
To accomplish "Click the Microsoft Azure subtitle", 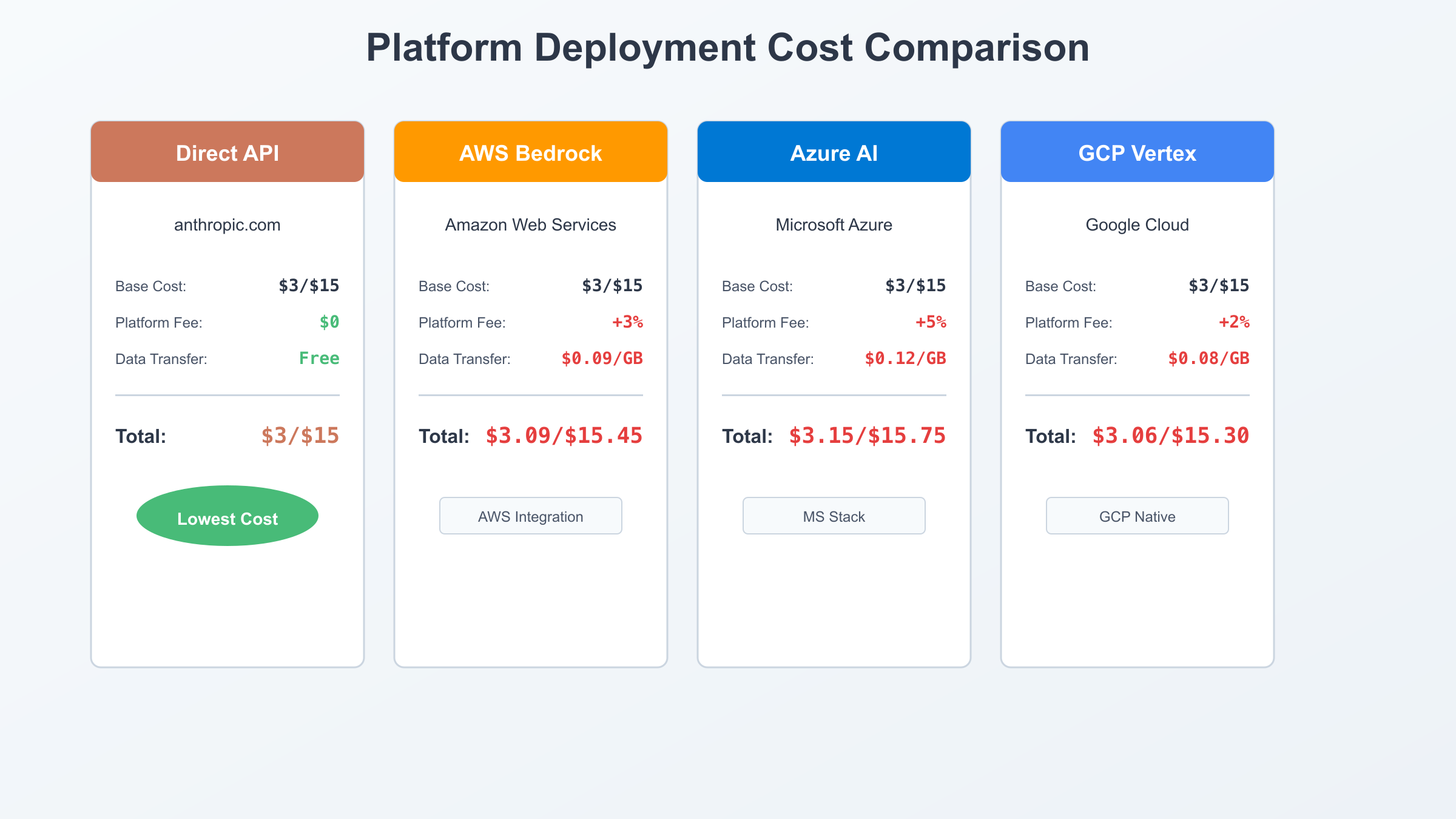I will 834,225.
